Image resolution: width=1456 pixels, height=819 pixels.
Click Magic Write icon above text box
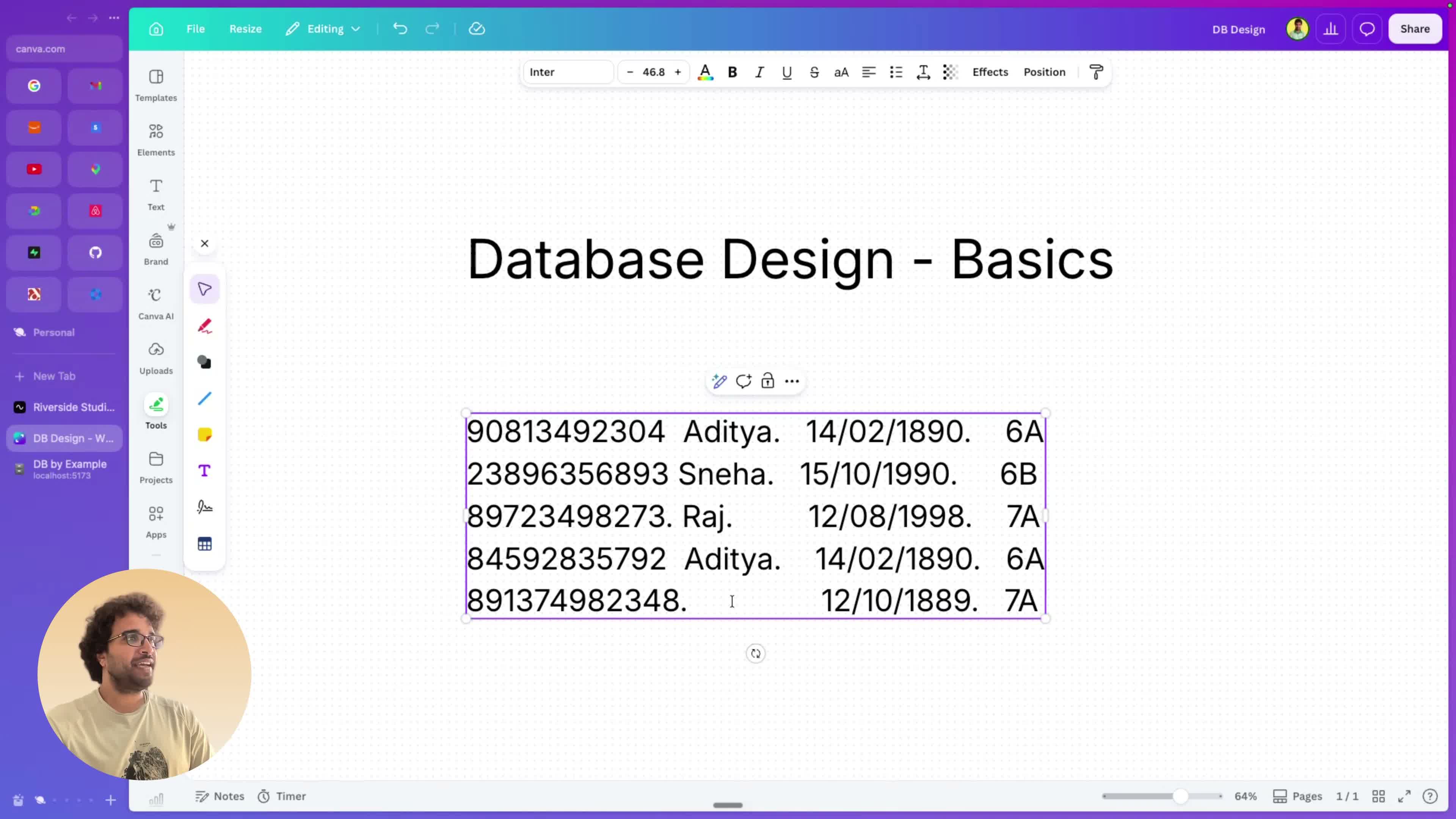[x=719, y=381]
